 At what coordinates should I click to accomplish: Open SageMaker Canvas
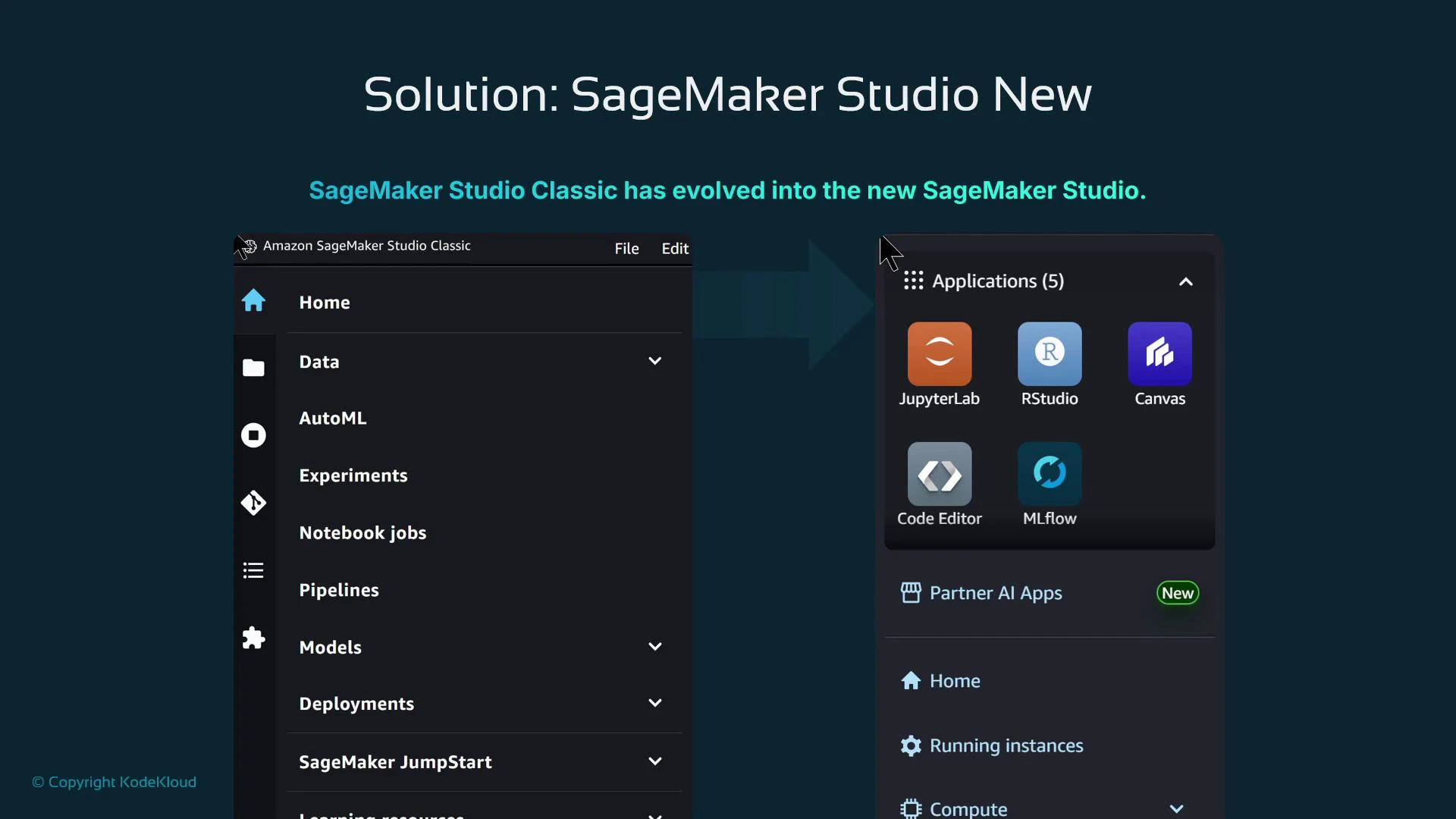(1159, 354)
